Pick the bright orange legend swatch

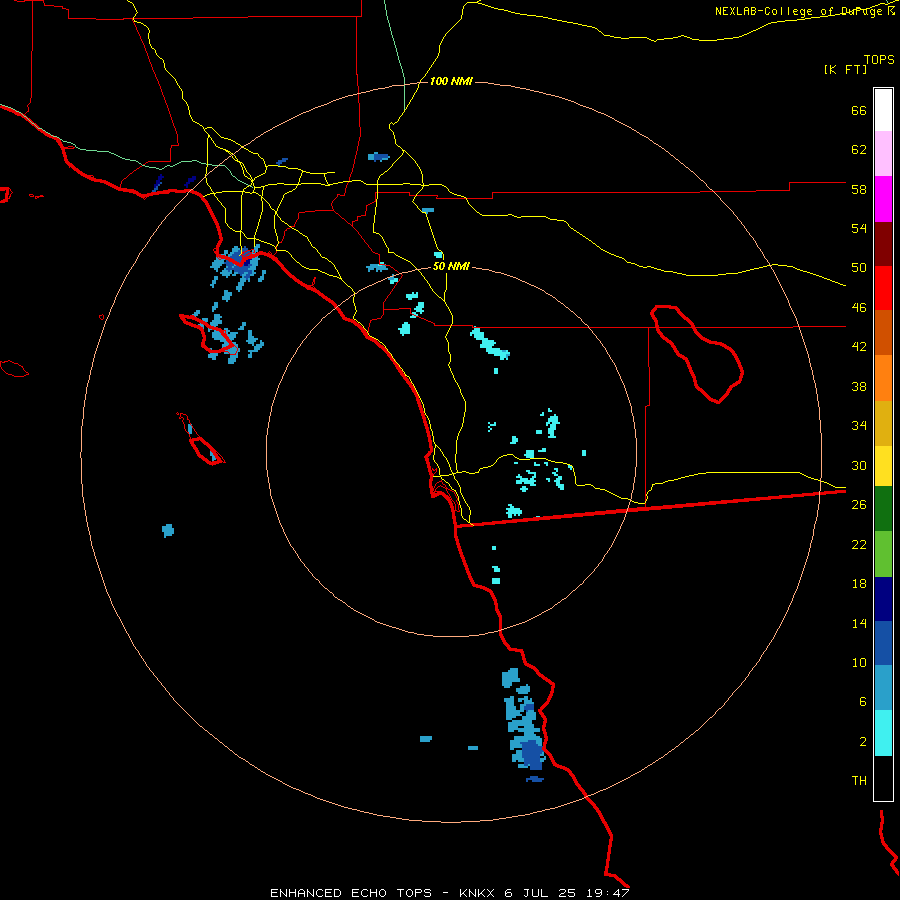[883, 378]
